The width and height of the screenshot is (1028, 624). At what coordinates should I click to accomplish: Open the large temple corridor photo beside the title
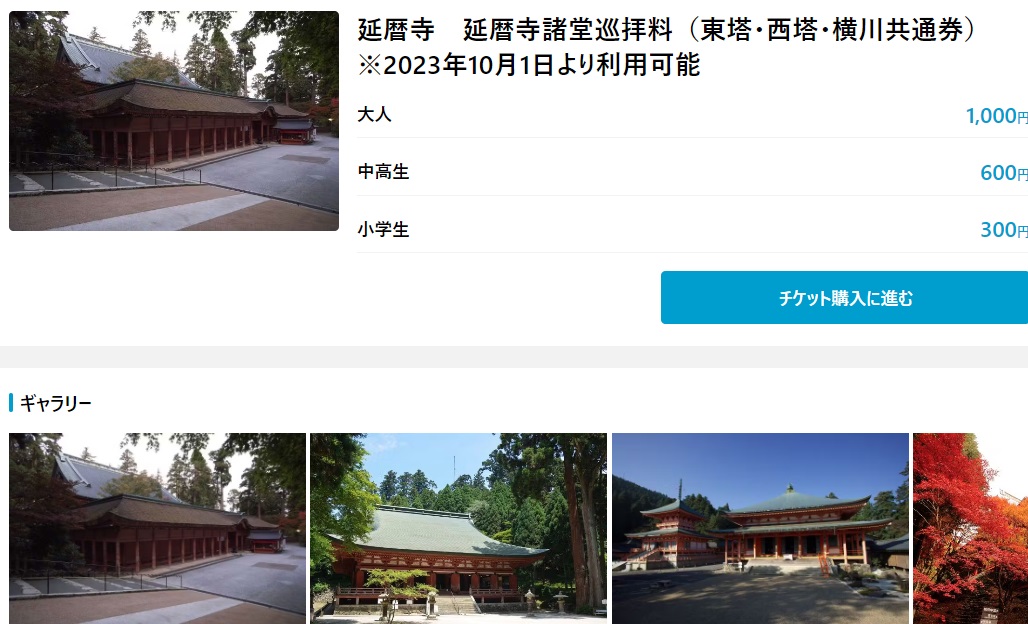tap(174, 121)
